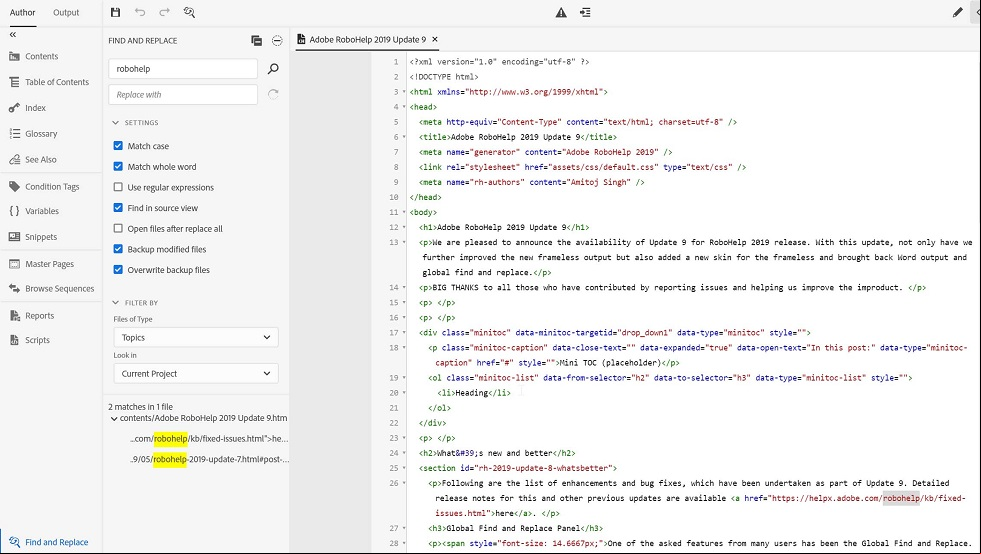Uncheck Match whole word checkbox
This screenshot has height=554, width=981.
click(x=118, y=167)
